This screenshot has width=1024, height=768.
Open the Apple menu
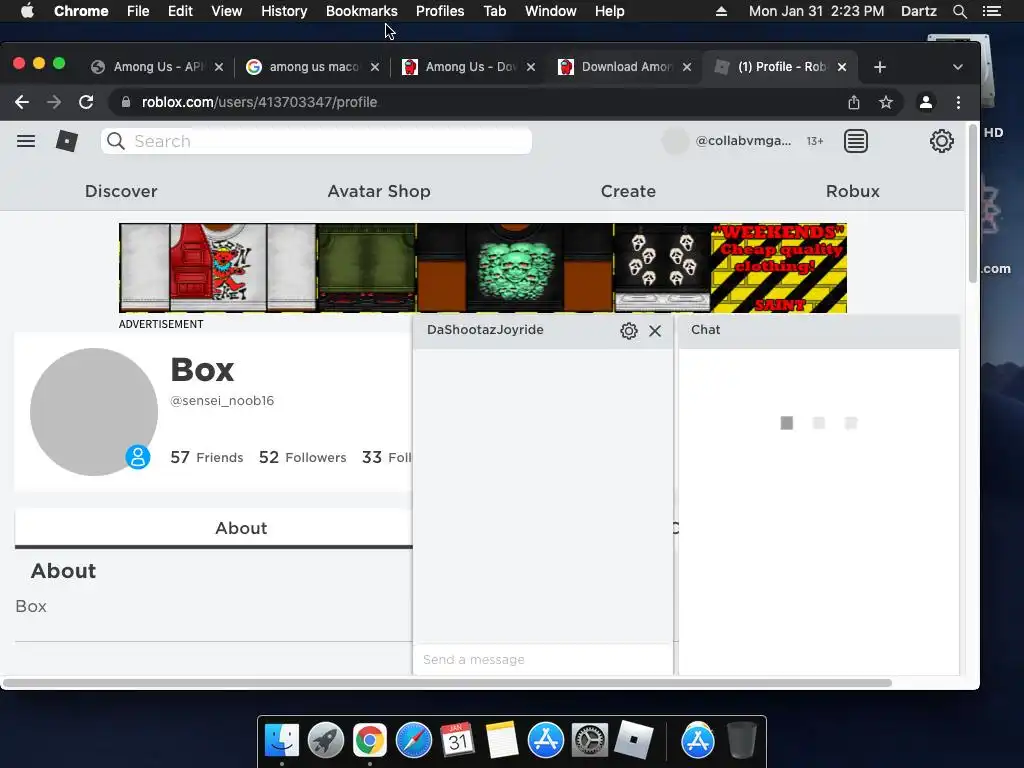click(x=27, y=11)
